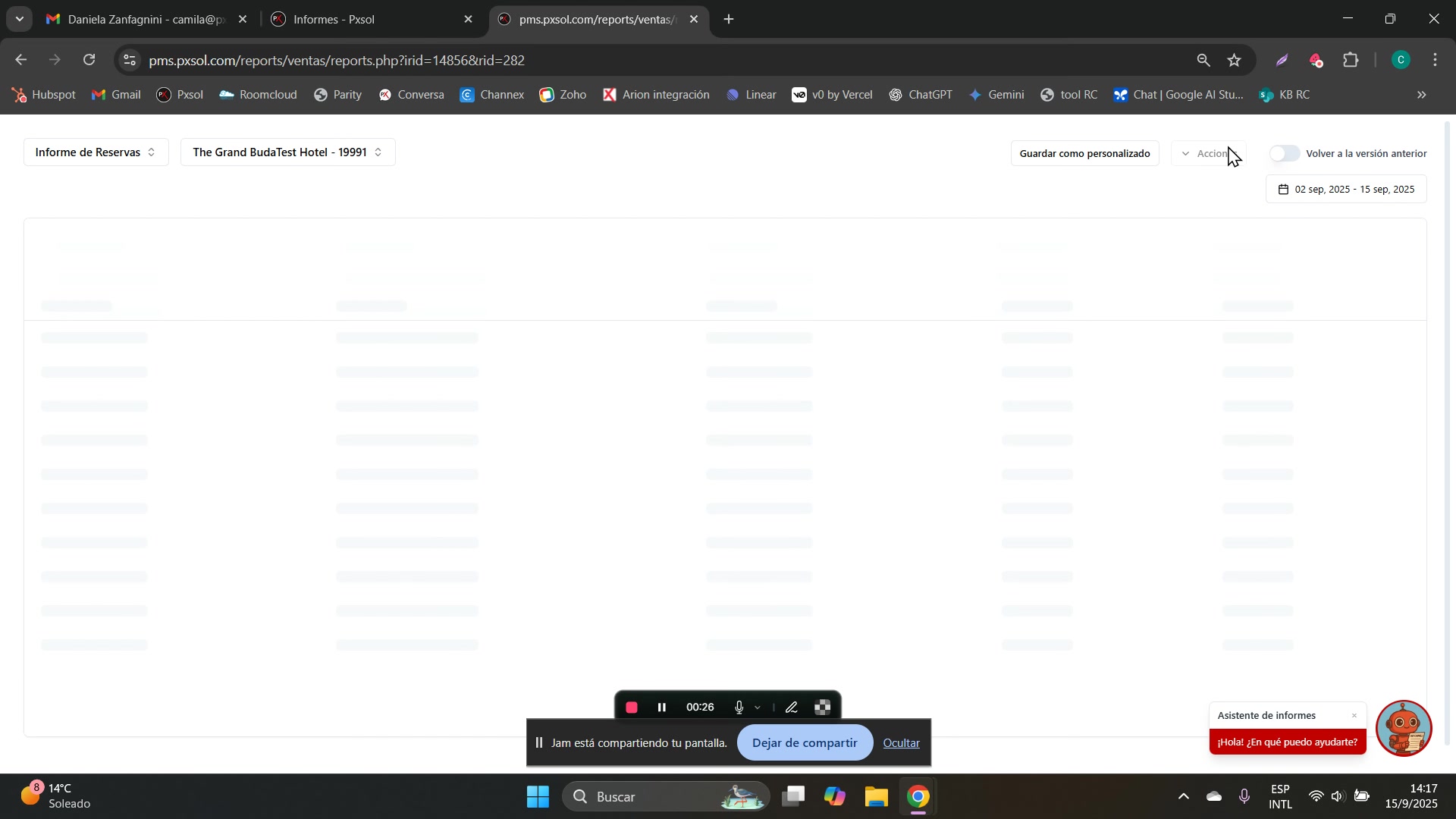Click the Jam blur tool icon

[823, 708]
